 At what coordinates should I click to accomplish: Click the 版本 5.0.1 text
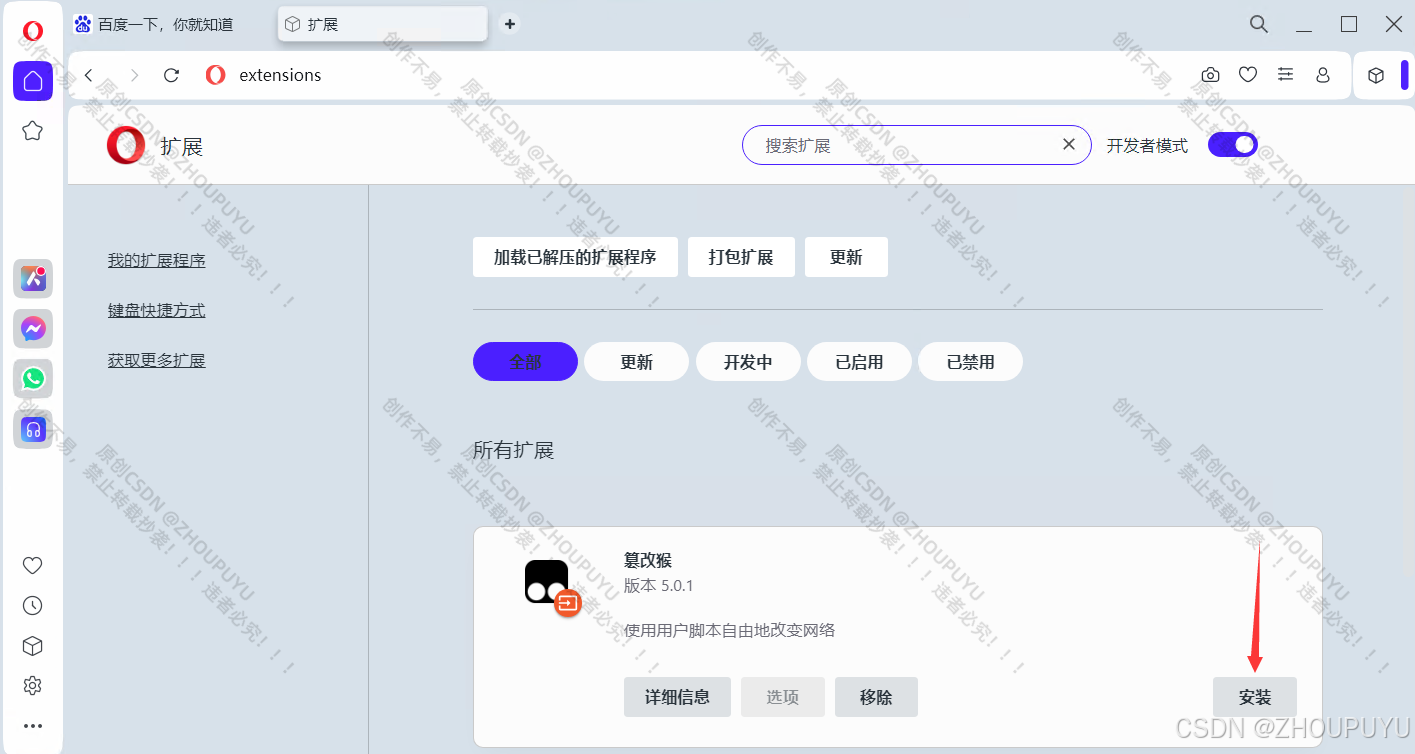[659, 585]
